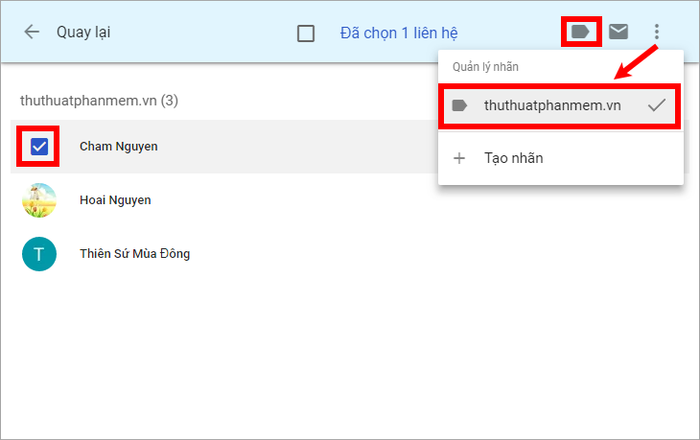The height and width of the screenshot is (440, 700).
Task: Uncheck the Cham Nguyen contact checkbox
Action: point(39,146)
